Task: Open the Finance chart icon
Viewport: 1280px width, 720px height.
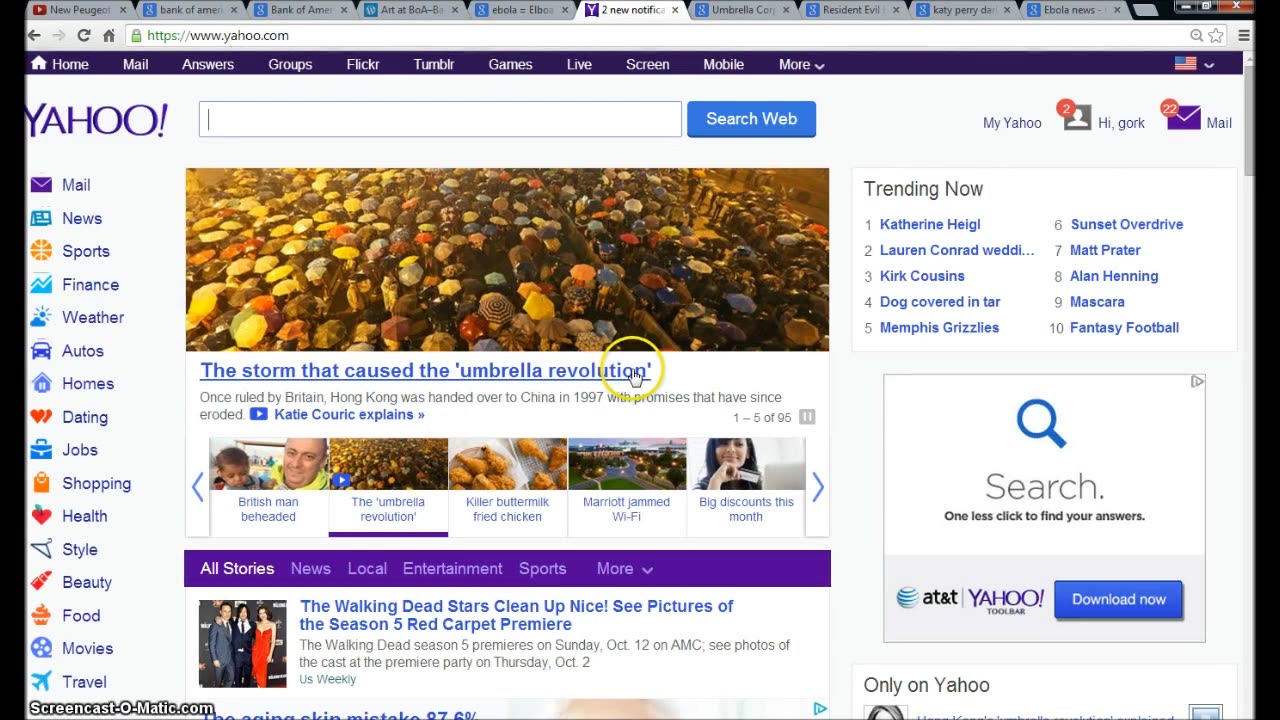Action: pos(41,284)
